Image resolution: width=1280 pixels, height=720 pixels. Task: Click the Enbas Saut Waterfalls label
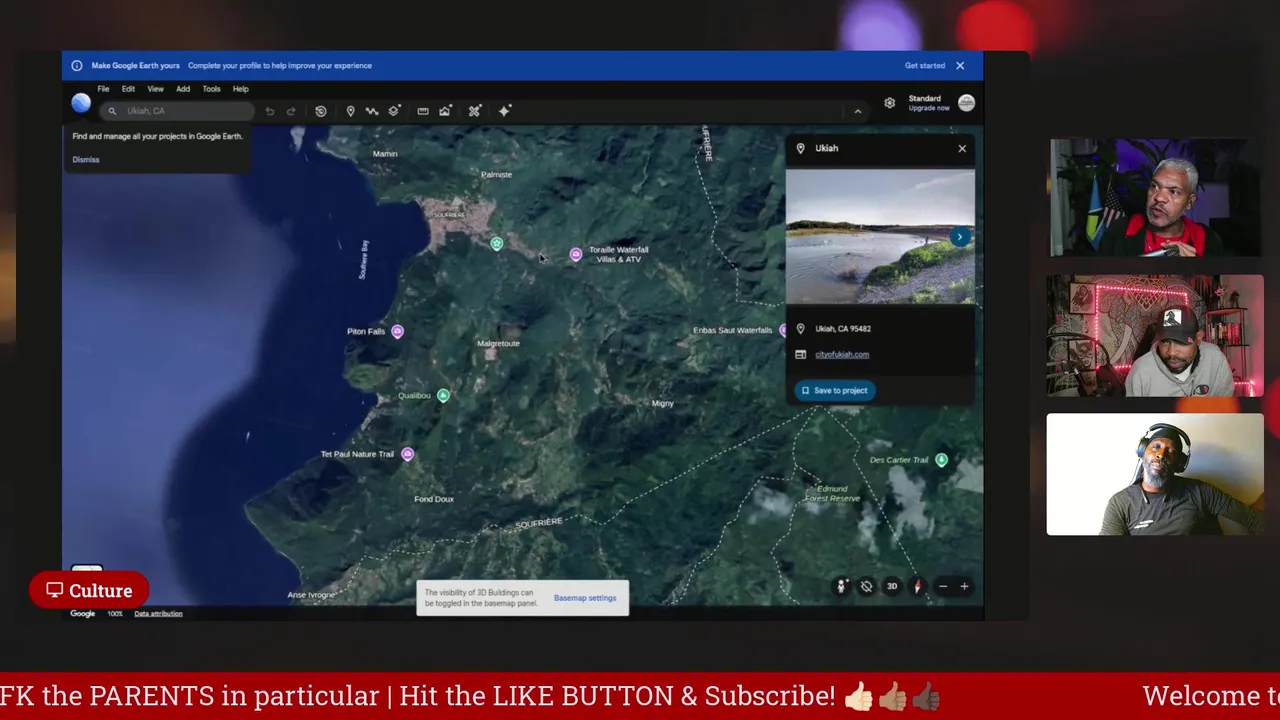(x=732, y=331)
